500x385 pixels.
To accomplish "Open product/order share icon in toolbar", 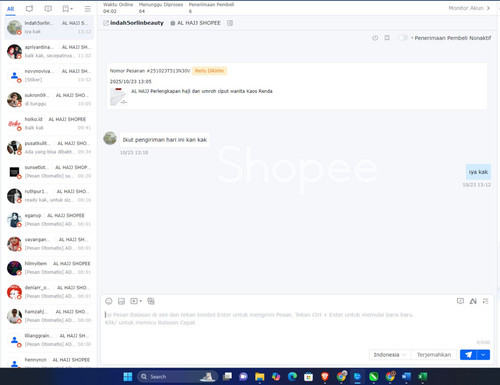I will click(x=151, y=301).
